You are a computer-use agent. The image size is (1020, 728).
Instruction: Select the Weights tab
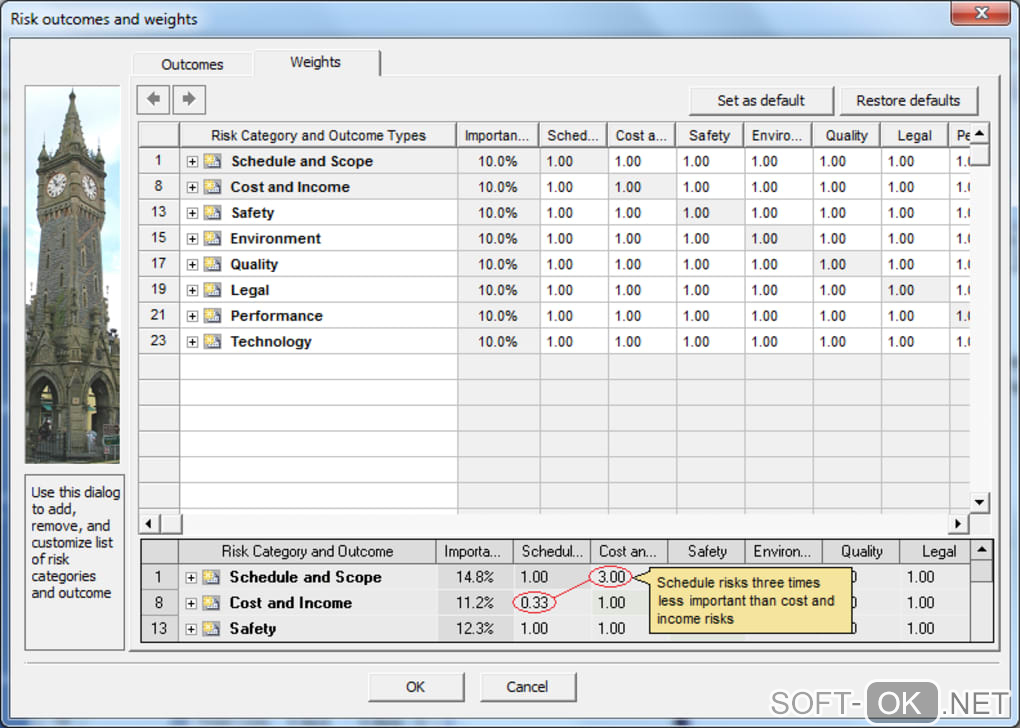coord(316,62)
